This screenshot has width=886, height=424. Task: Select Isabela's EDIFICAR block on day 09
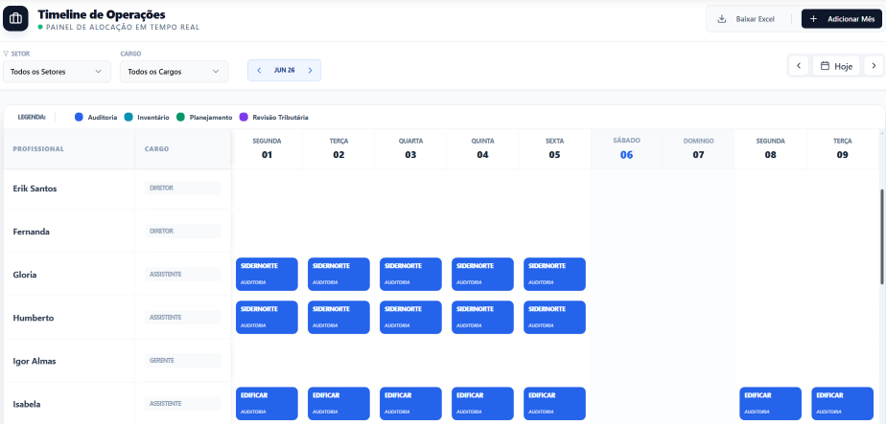842,404
